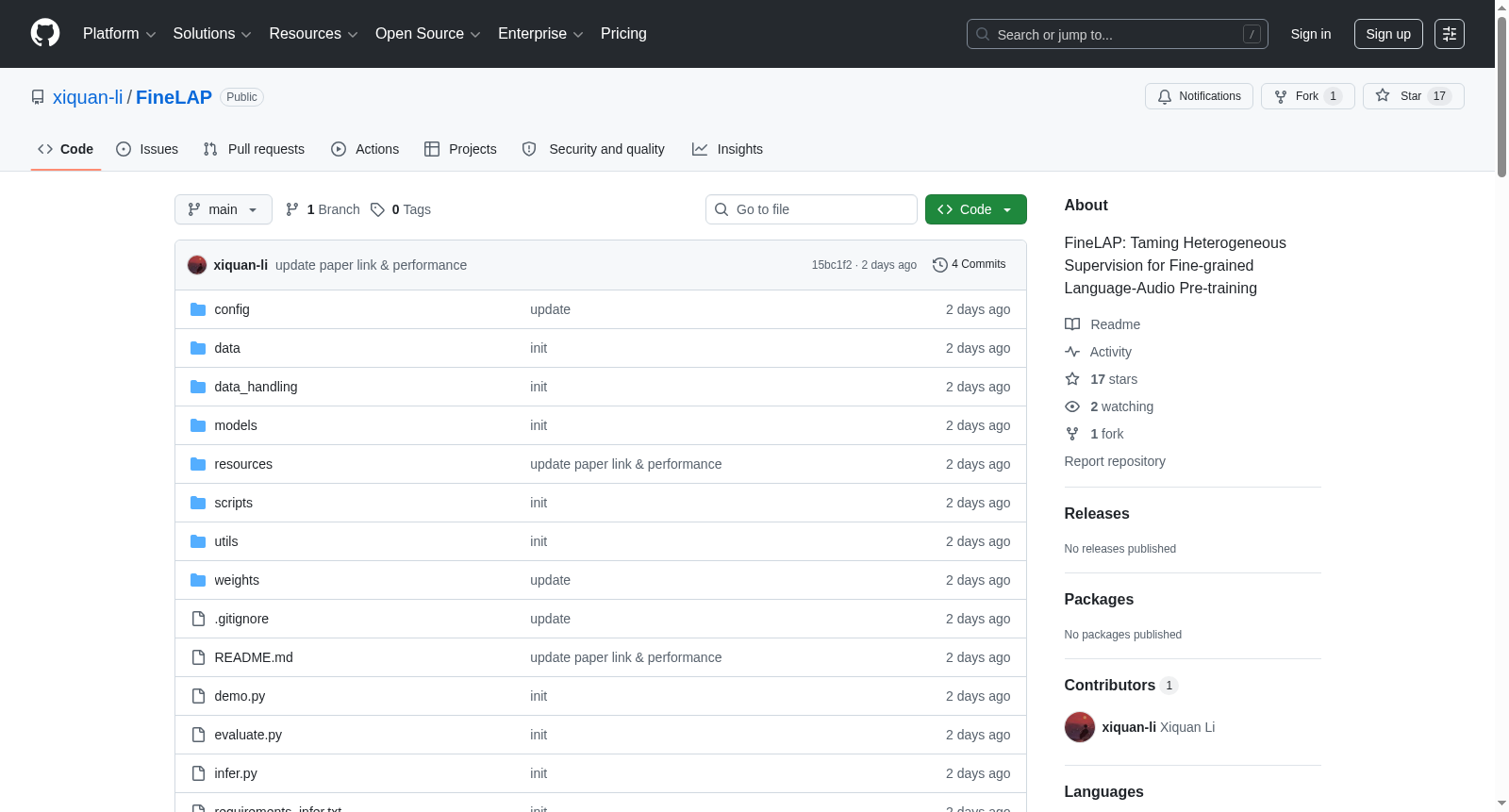The width and height of the screenshot is (1509, 812).
Task: Click the contributor avatar of Xiquan Li
Action: [x=1080, y=727]
